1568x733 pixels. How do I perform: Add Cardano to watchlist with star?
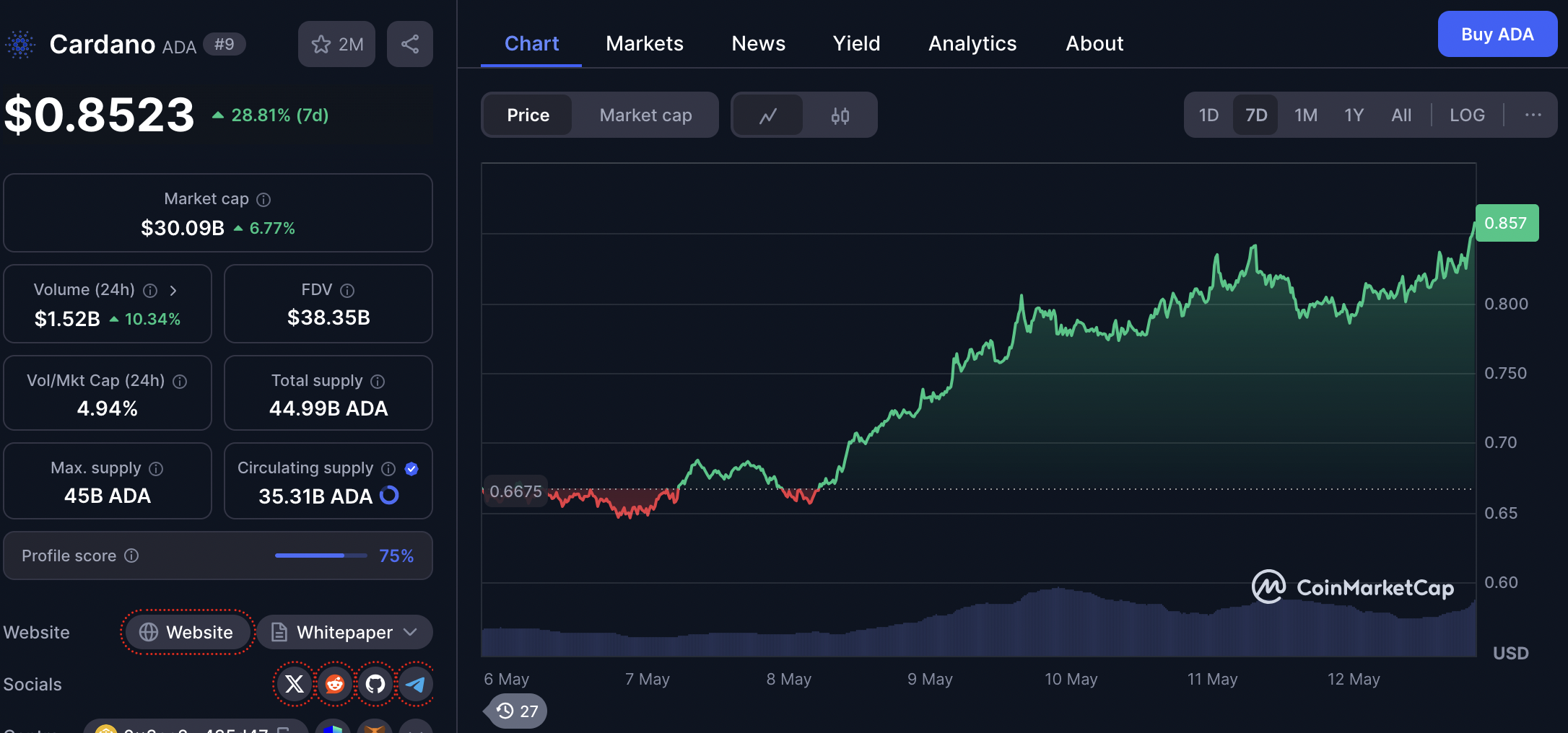point(336,44)
